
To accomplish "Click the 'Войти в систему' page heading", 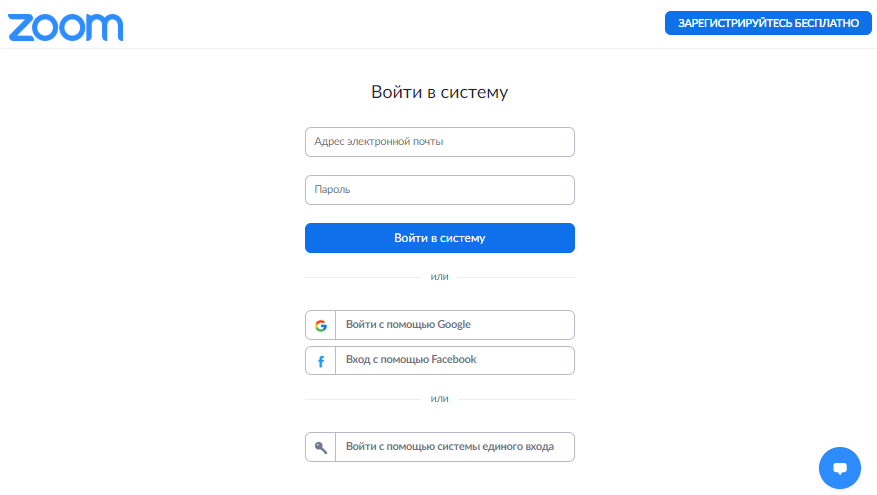I will coord(440,93).
